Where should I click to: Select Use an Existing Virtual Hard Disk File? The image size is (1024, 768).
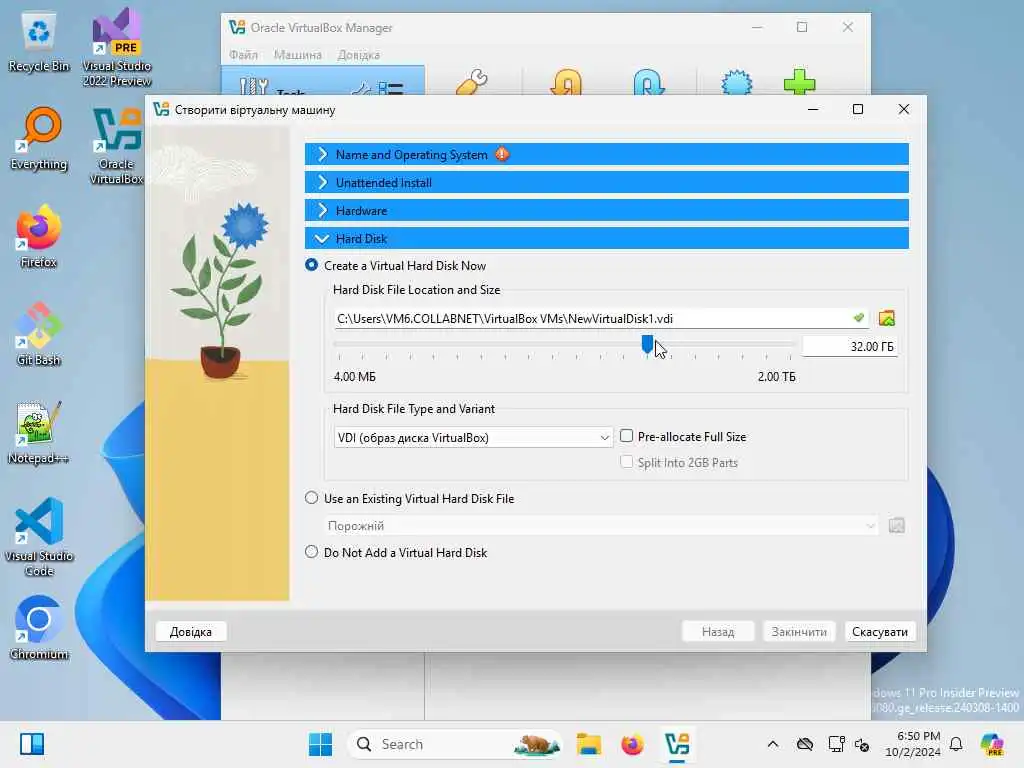(x=312, y=498)
